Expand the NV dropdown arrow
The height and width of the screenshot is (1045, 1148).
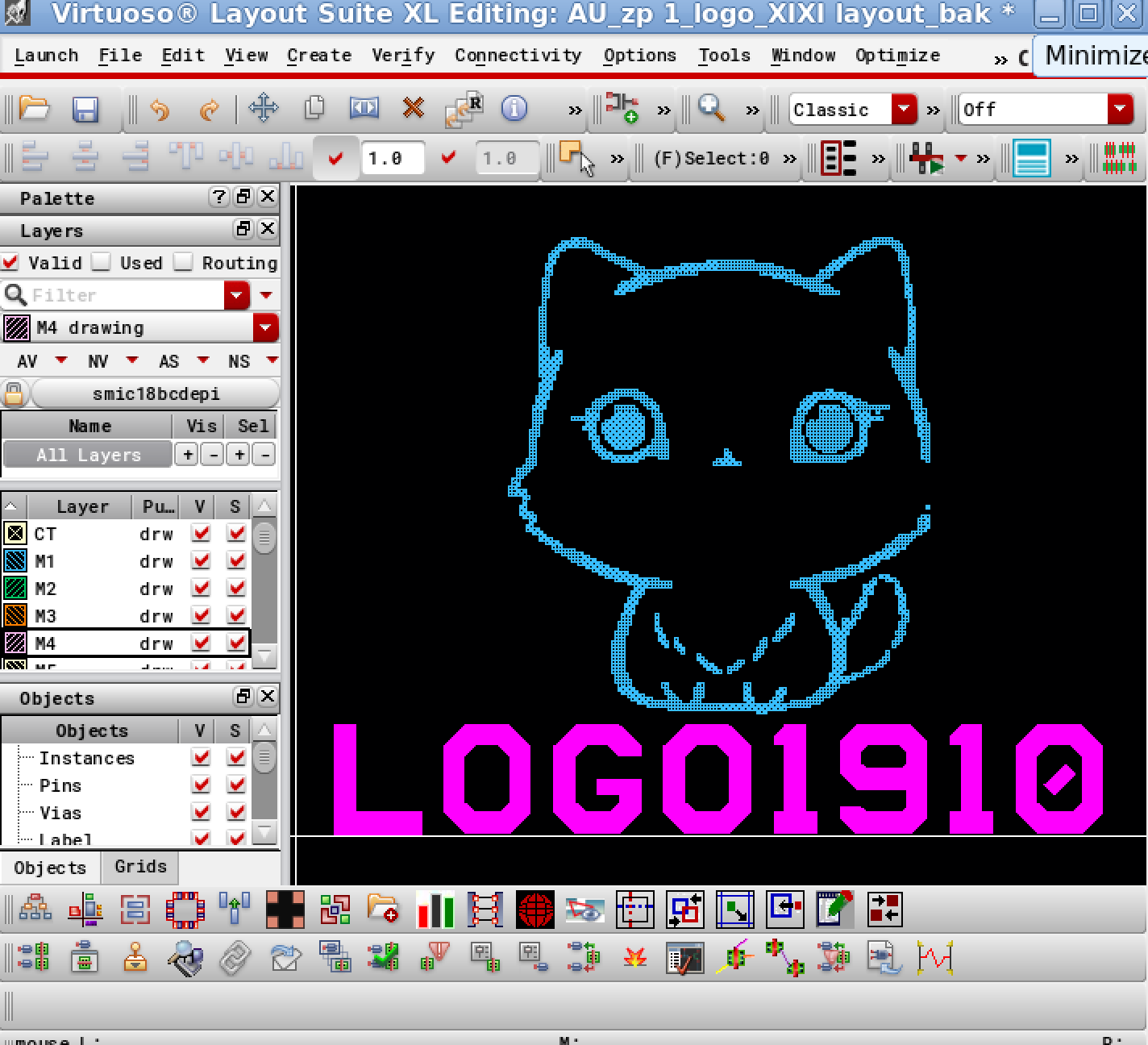pyautogui.click(x=132, y=360)
